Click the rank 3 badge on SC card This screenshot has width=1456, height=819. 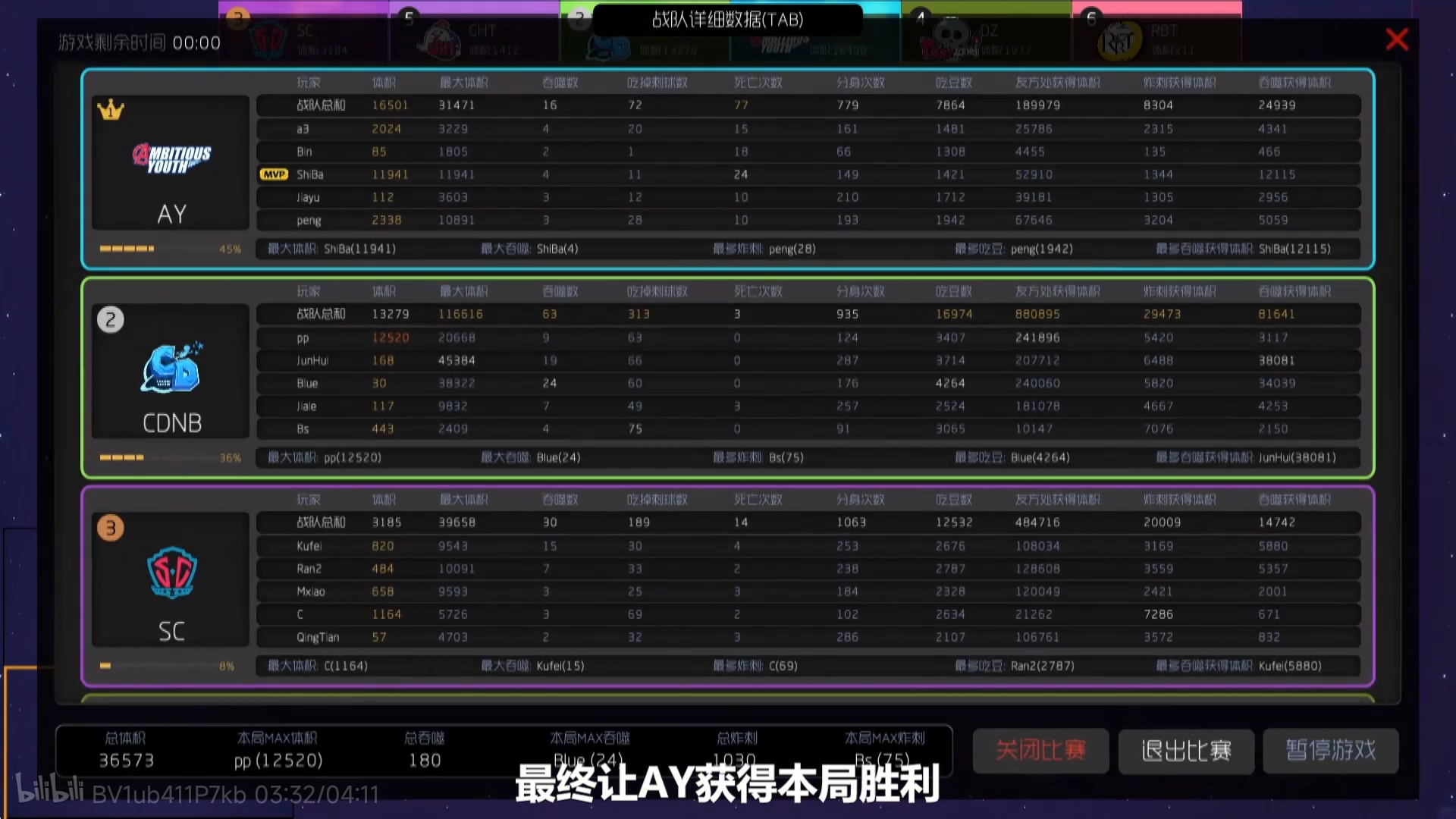click(111, 528)
